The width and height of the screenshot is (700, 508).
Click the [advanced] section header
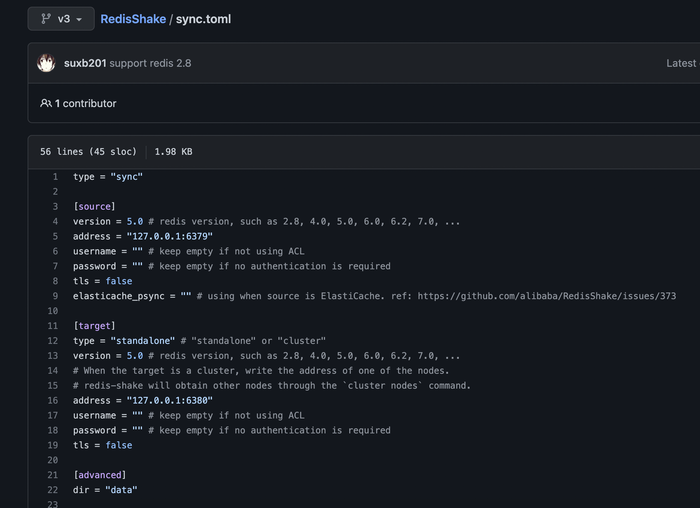pyautogui.click(x=100, y=475)
